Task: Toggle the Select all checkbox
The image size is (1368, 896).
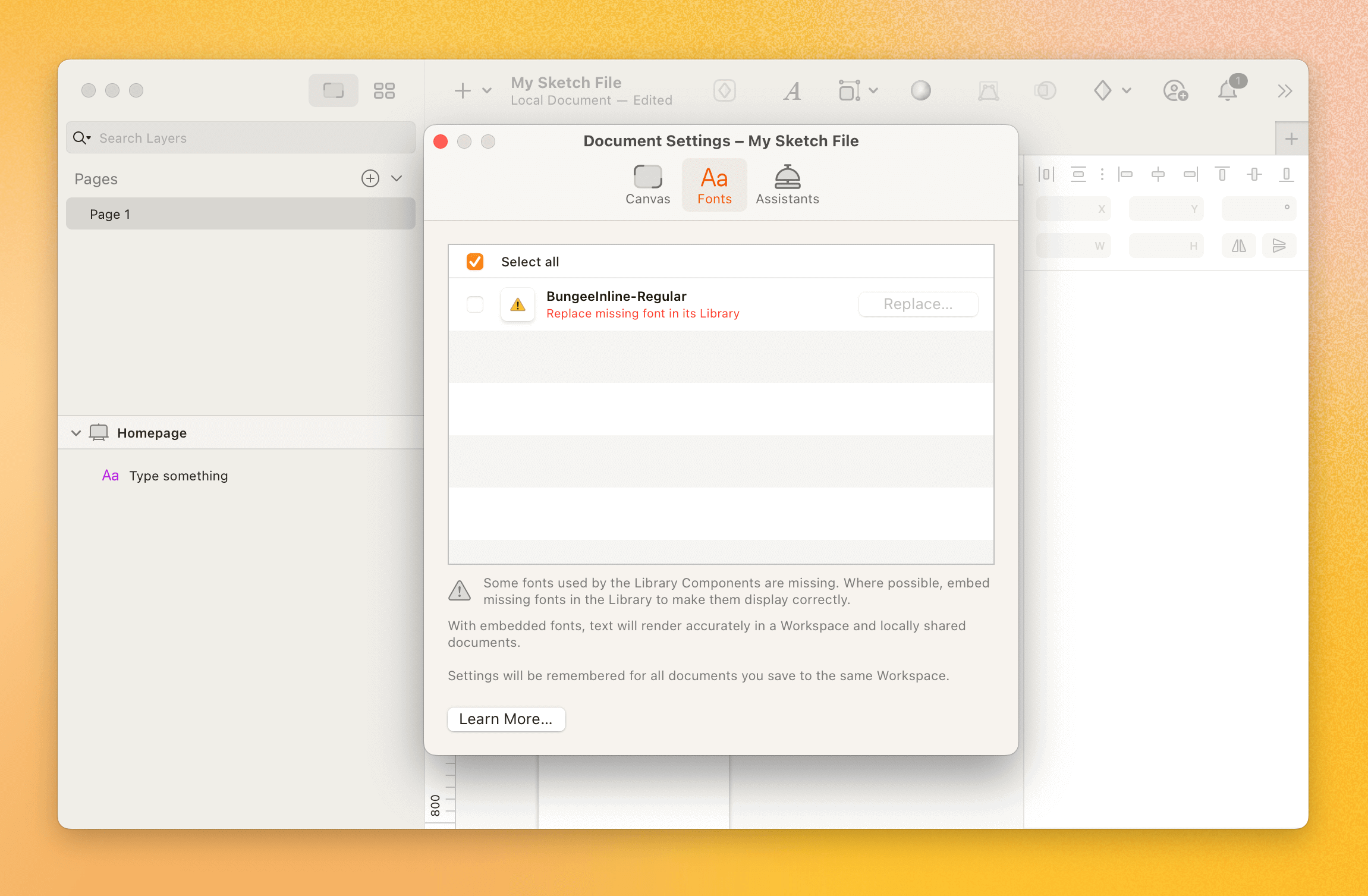Action: 475,262
